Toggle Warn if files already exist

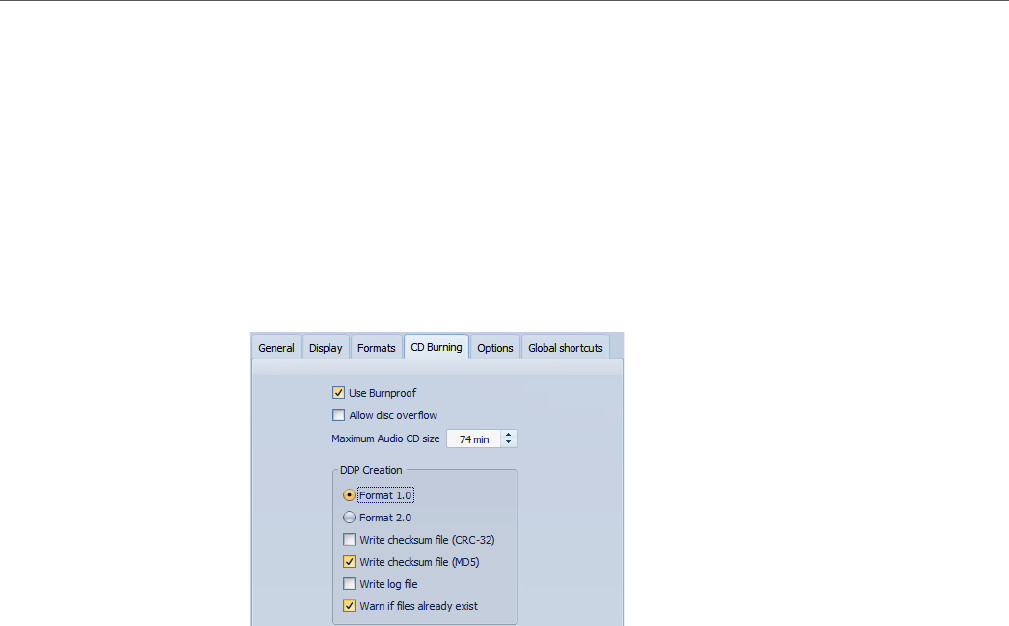coord(349,605)
